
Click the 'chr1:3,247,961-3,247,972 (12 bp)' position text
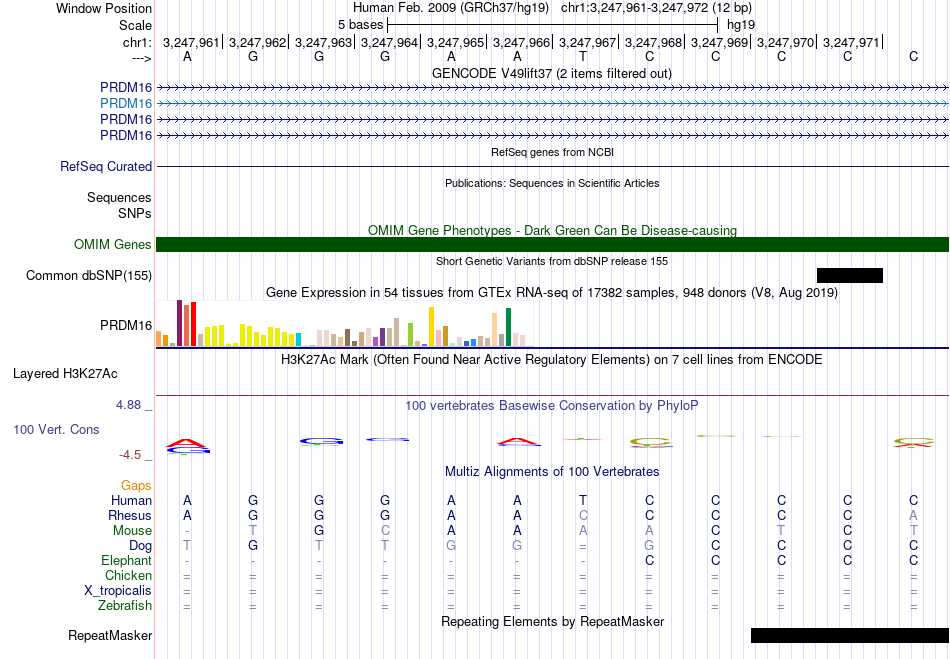pyautogui.click(x=657, y=8)
